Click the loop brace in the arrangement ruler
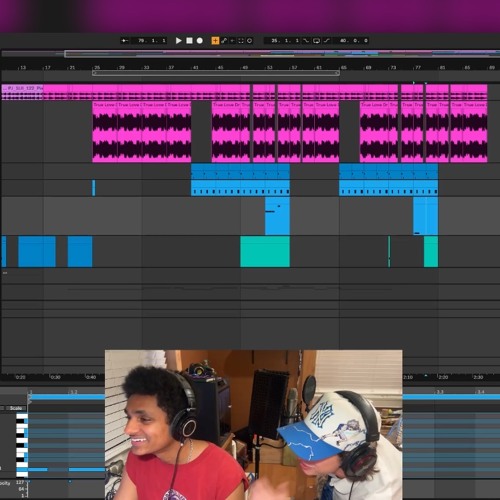The image size is (500, 500). pyautogui.click(x=216, y=73)
